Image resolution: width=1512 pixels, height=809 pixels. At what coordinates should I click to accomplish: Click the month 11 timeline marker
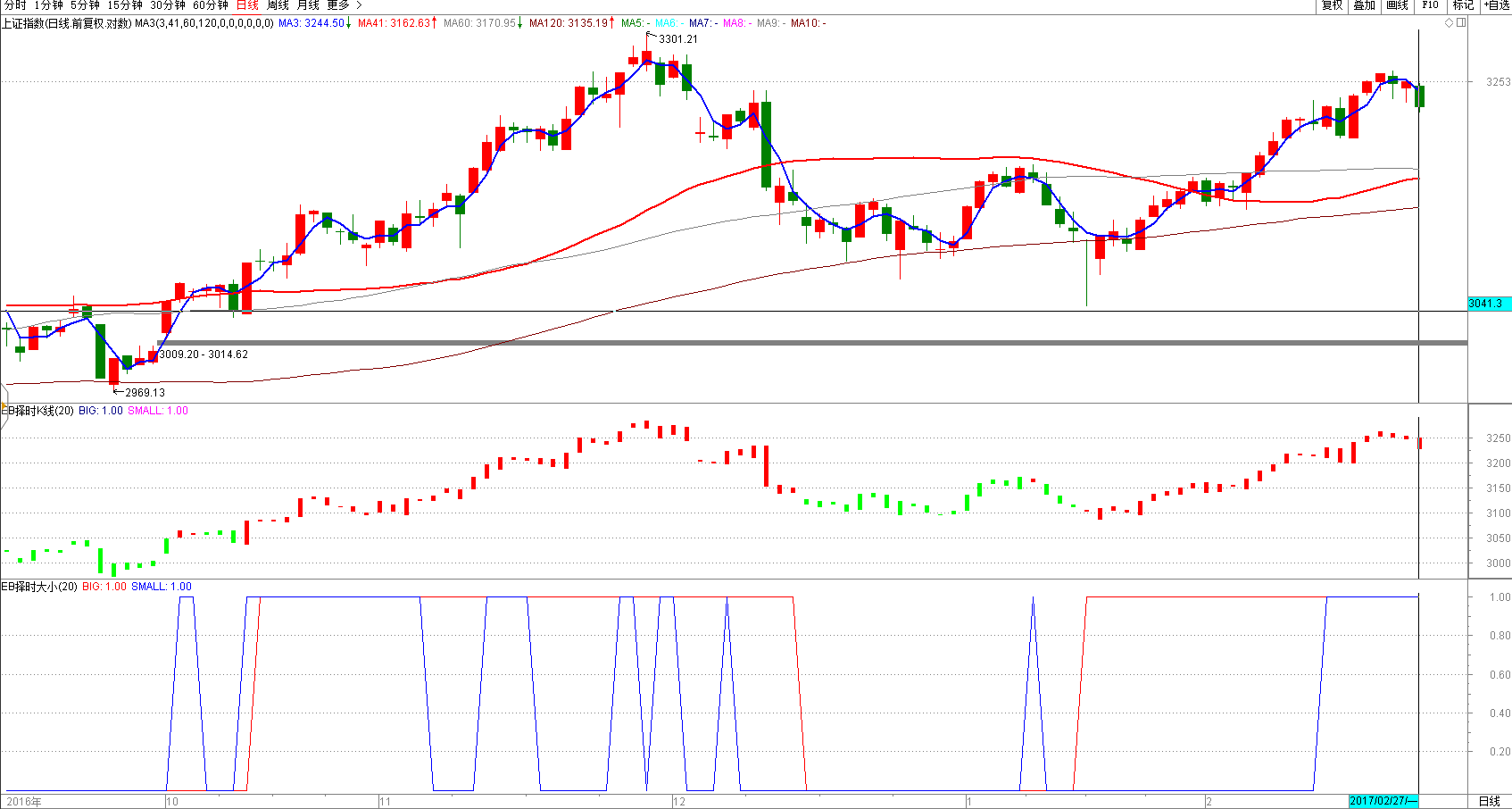click(386, 802)
